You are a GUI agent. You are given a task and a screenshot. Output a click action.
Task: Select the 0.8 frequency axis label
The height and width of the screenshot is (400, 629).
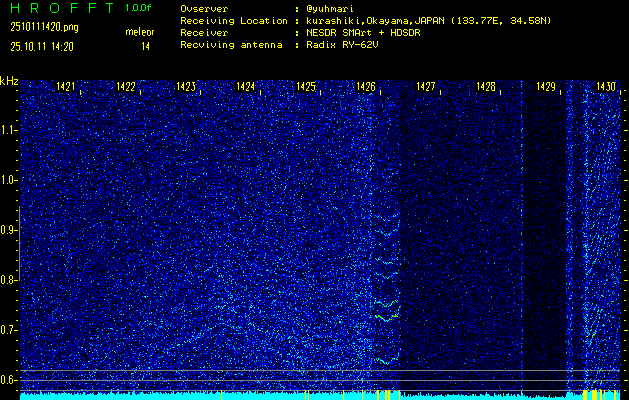(x=9, y=280)
